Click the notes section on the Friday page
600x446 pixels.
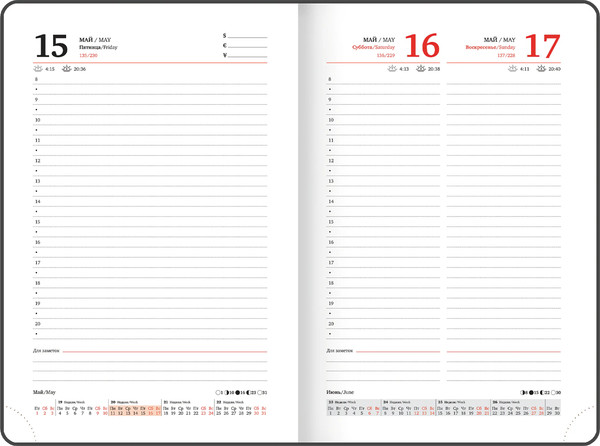click(x=150, y=352)
